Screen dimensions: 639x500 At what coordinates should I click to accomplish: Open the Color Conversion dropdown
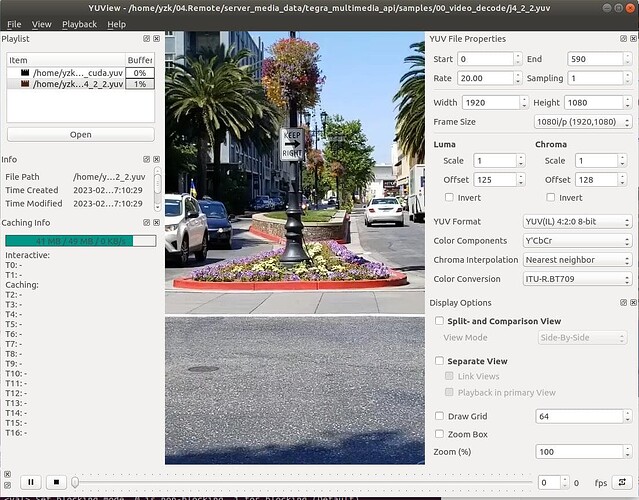pyautogui.click(x=577, y=279)
